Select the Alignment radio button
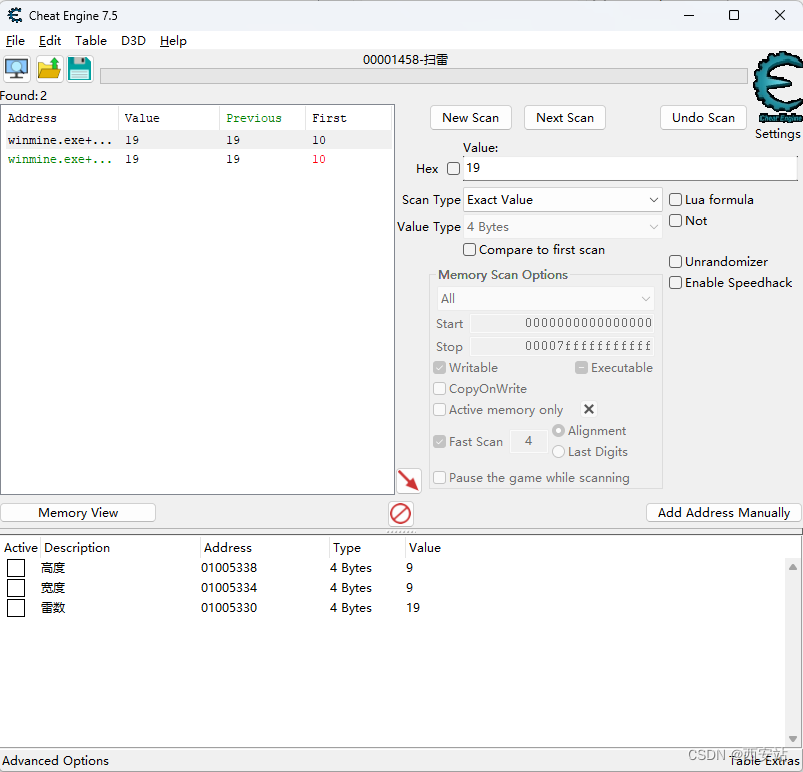This screenshot has height=772, width=803. point(558,431)
